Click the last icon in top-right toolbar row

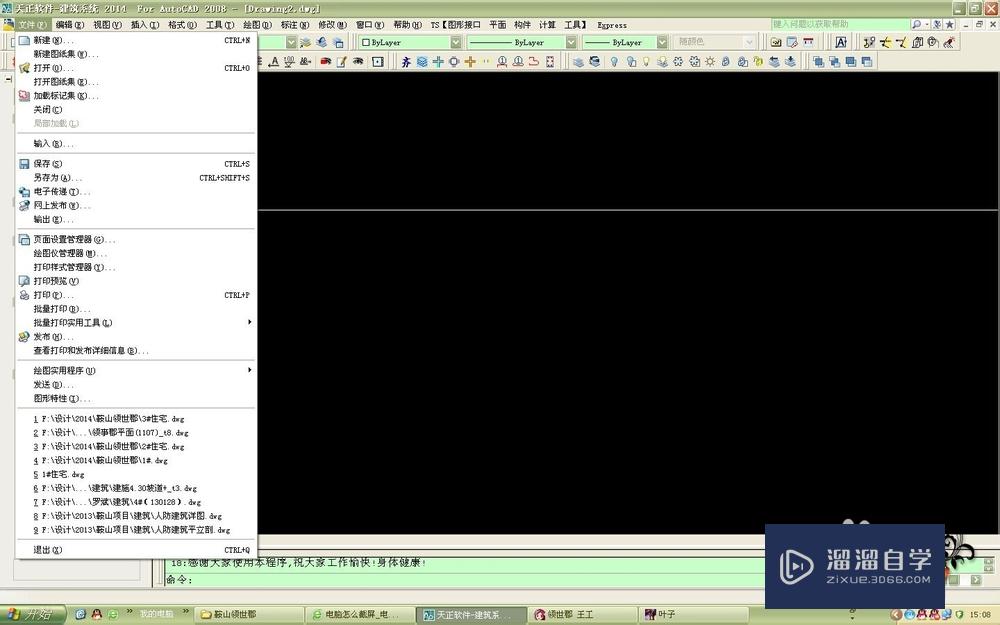point(948,42)
